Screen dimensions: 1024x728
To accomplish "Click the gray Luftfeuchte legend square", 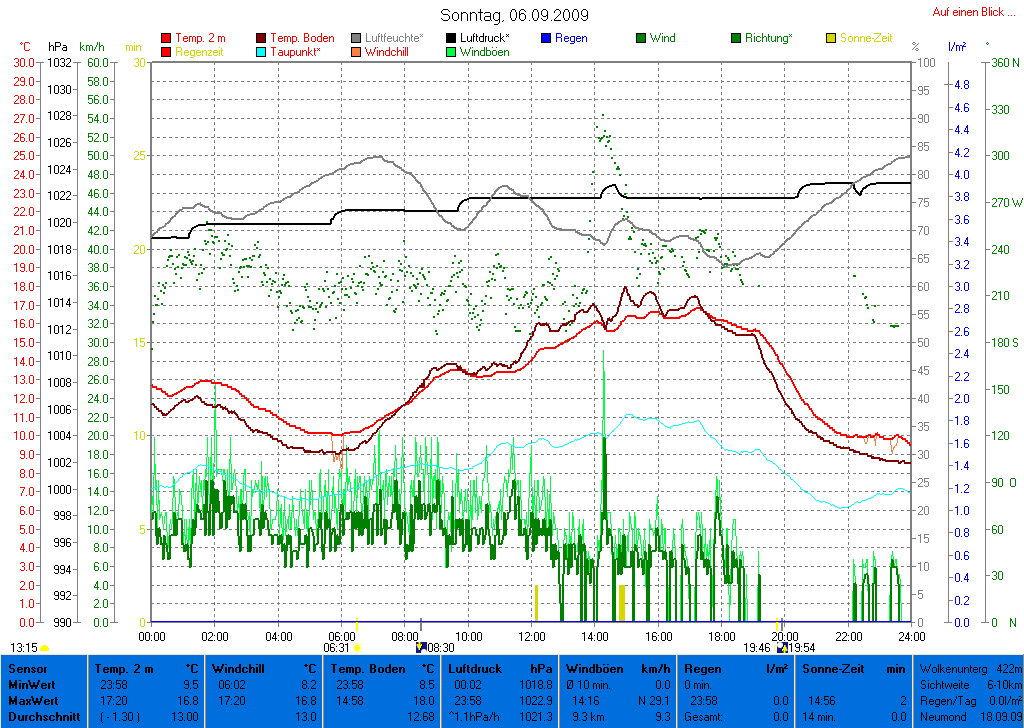I will click(x=356, y=39).
